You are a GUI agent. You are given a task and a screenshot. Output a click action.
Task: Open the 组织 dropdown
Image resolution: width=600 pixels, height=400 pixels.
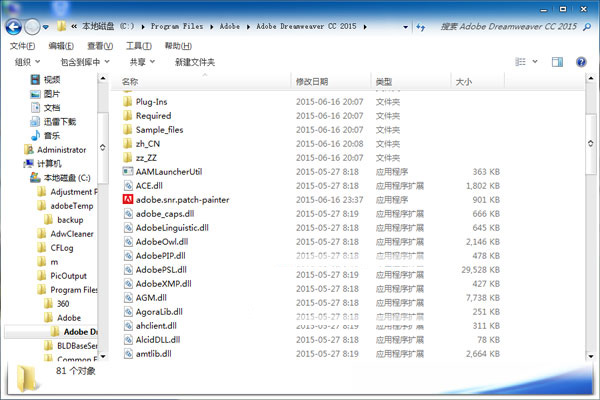[x=27, y=62]
